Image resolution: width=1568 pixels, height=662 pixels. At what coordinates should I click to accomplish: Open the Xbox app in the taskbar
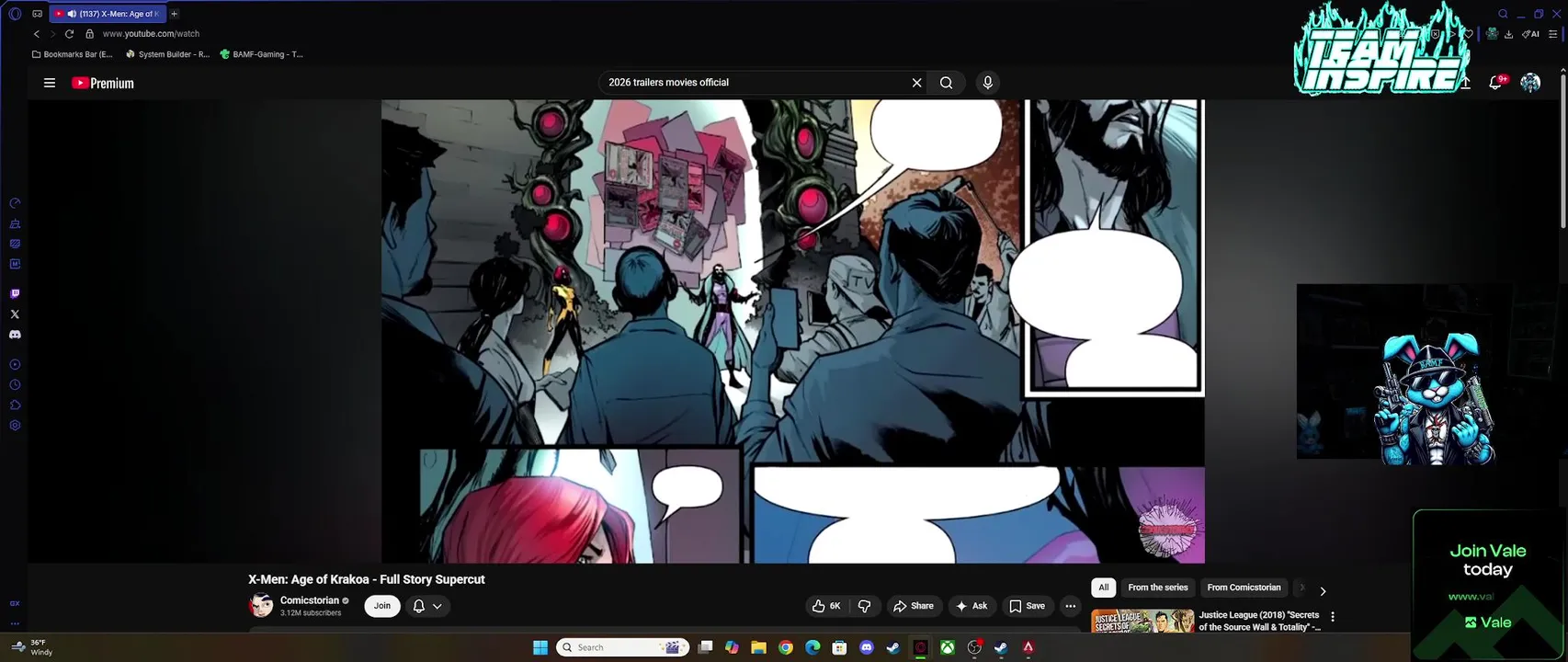click(947, 647)
